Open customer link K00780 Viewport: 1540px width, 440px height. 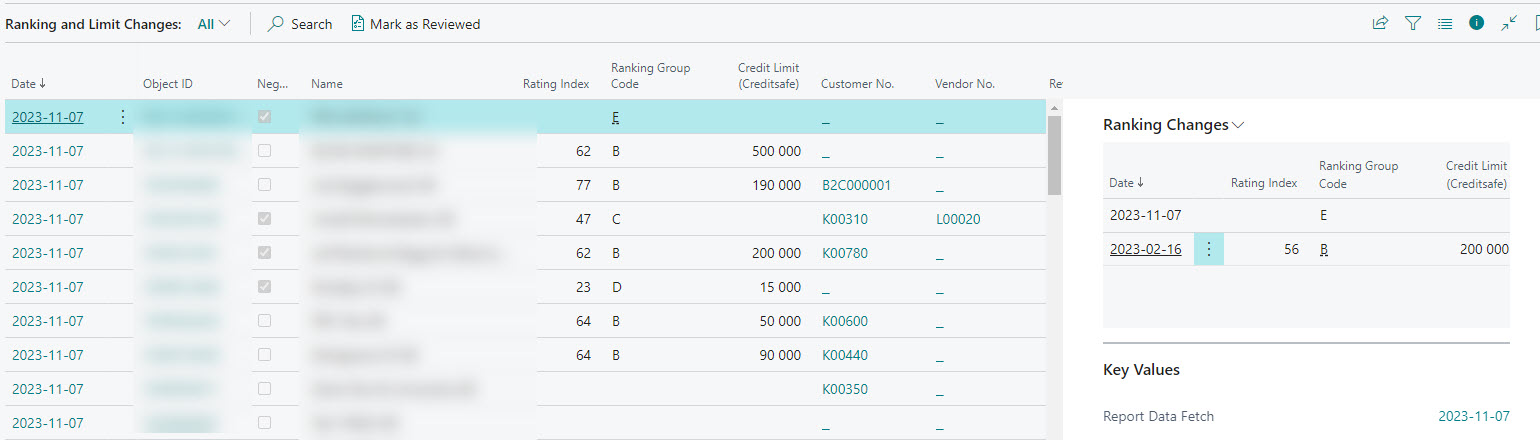click(844, 253)
